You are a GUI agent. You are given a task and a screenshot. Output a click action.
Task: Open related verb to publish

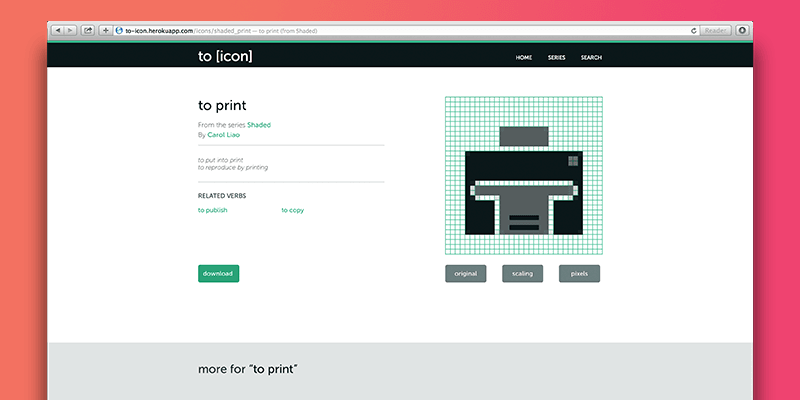213,210
